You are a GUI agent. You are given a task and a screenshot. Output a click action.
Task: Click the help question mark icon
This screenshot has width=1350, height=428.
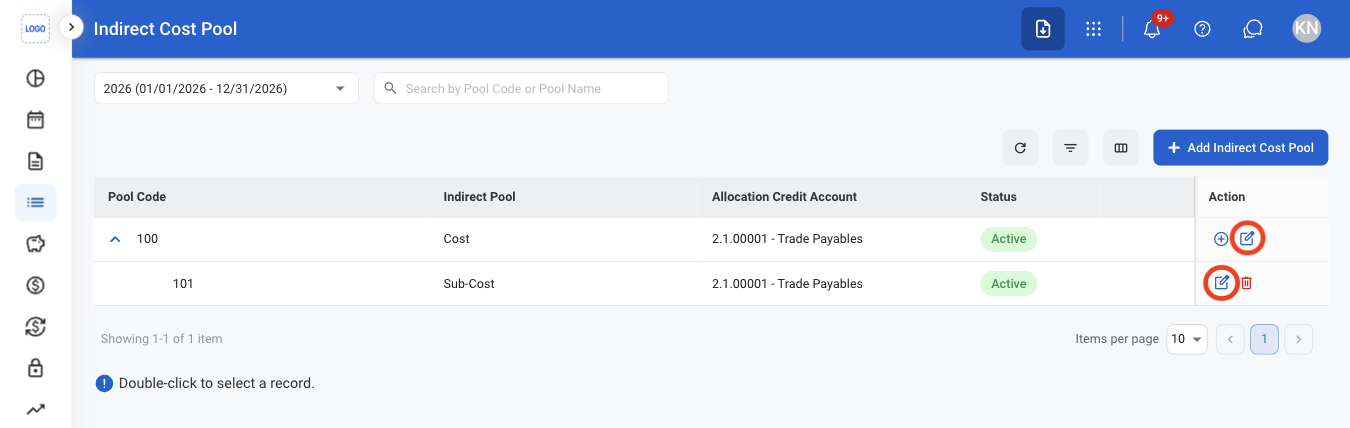point(1203,29)
